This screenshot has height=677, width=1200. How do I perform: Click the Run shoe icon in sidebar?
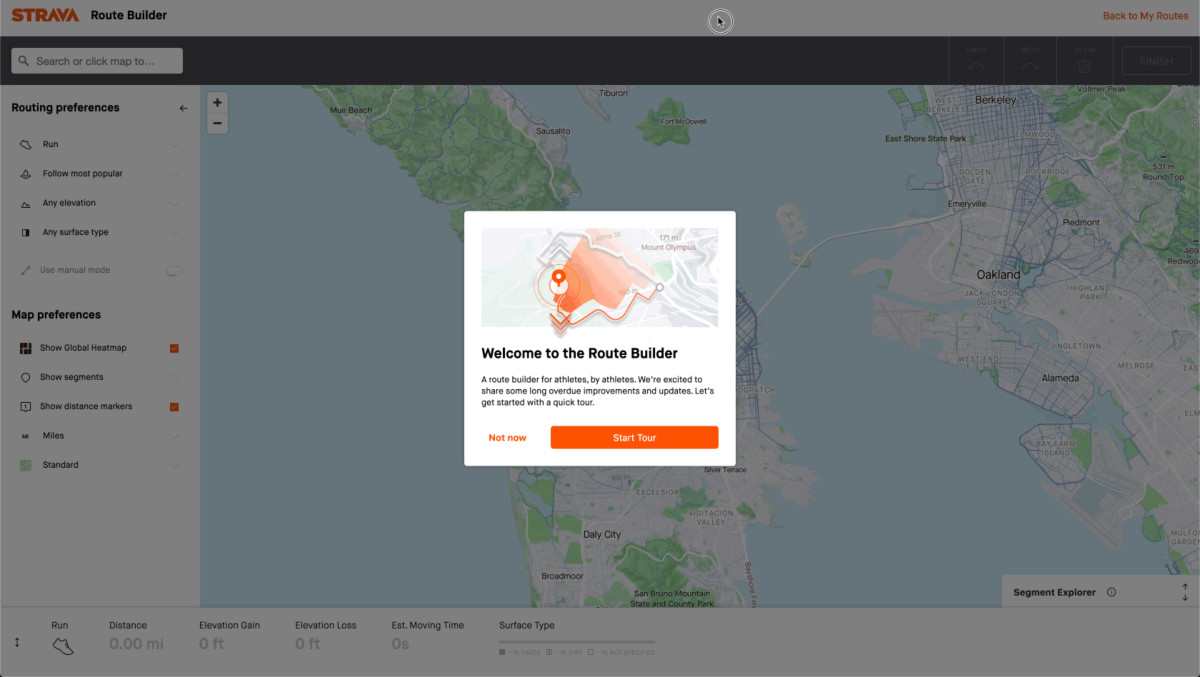click(x=26, y=145)
